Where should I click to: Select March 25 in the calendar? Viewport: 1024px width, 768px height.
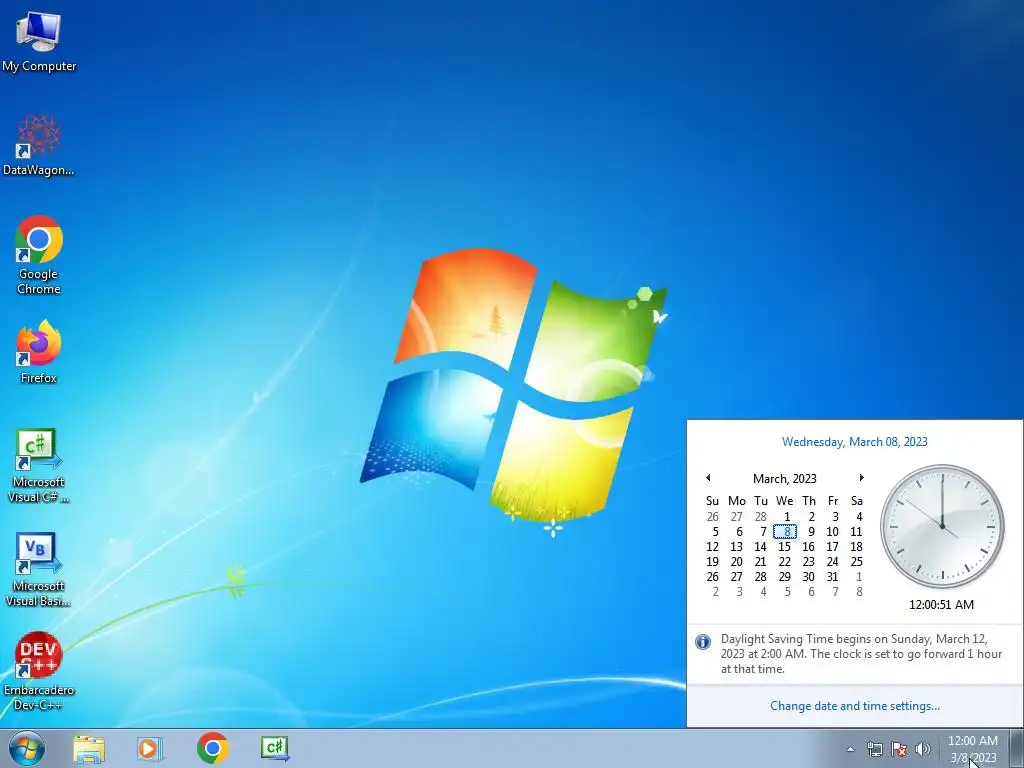(857, 562)
